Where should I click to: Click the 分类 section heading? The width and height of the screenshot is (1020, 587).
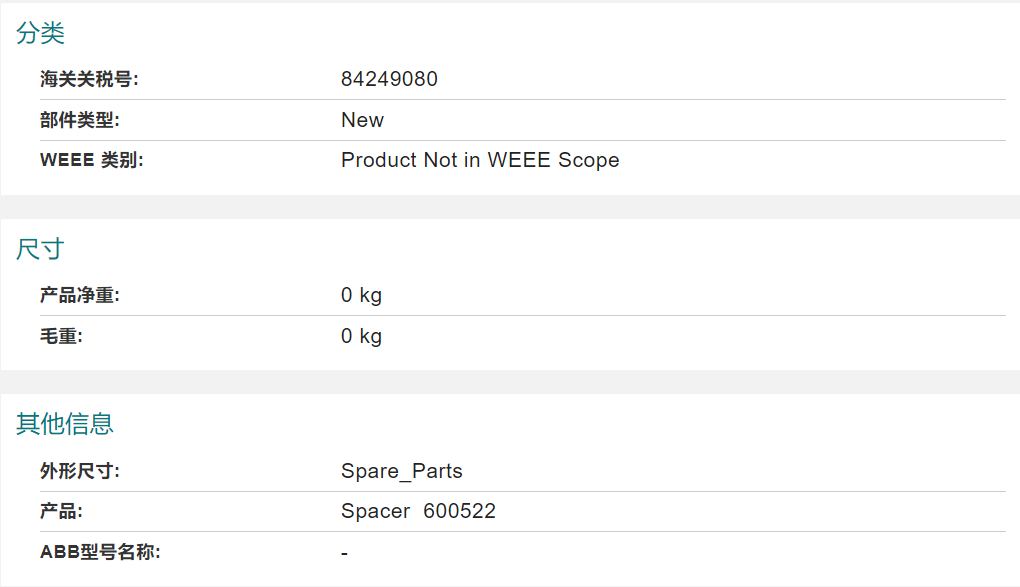pyautogui.click(x=40, y=33)
